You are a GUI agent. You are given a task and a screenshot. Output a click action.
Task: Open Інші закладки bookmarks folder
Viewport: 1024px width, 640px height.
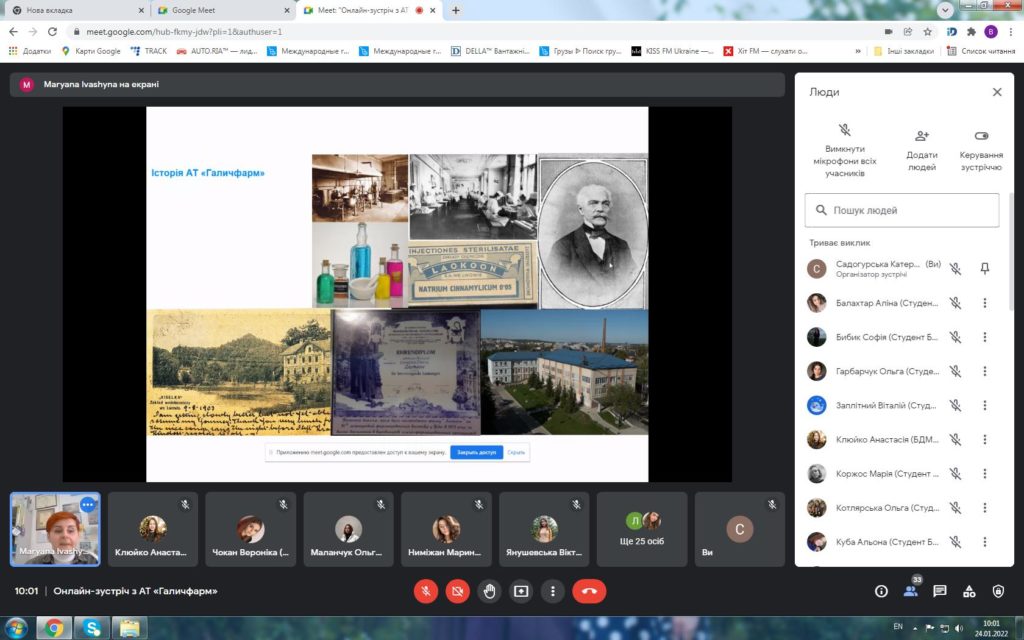click(904, 51)
